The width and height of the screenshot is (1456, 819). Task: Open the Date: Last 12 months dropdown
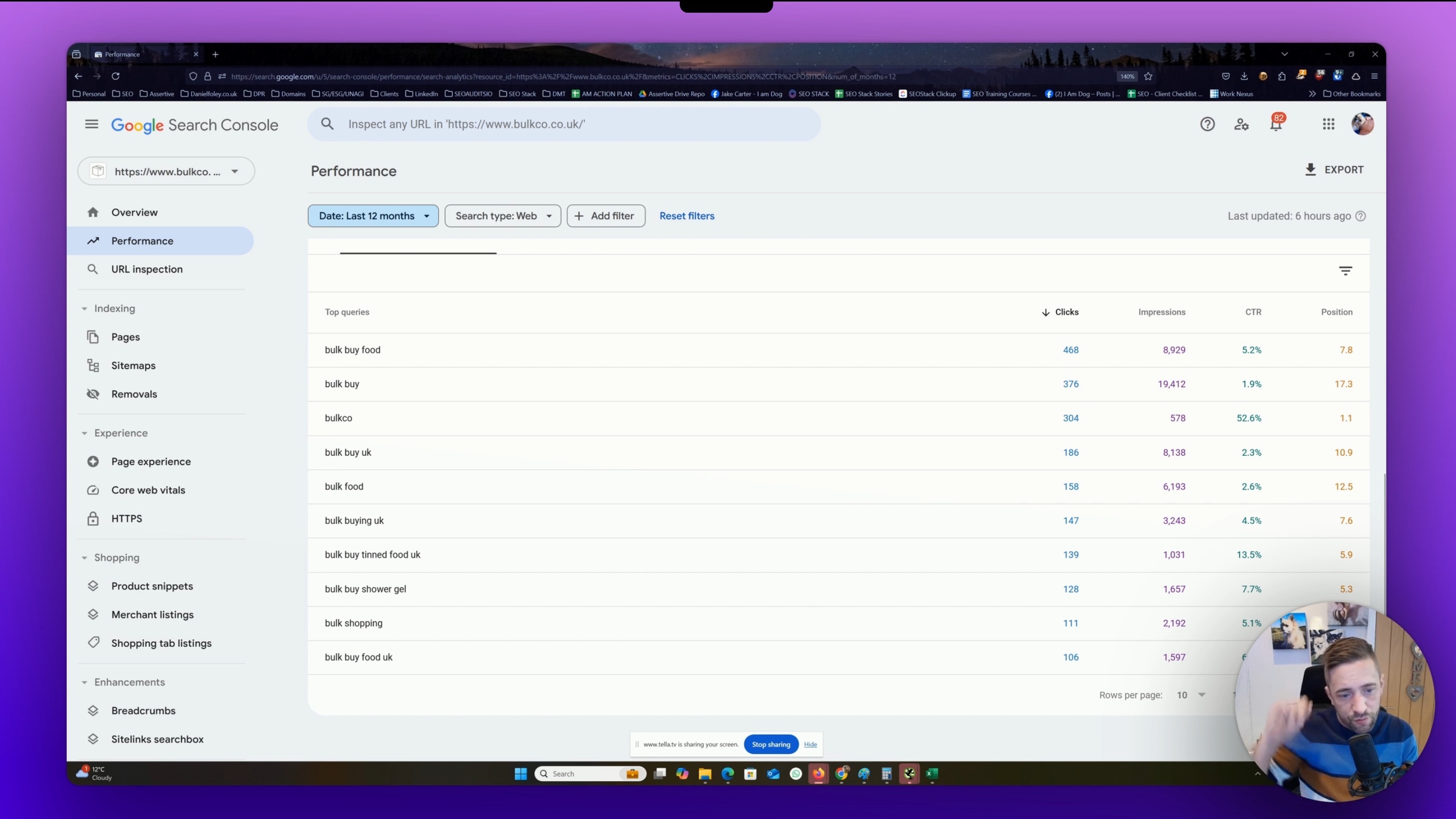(x=373, y=215)
